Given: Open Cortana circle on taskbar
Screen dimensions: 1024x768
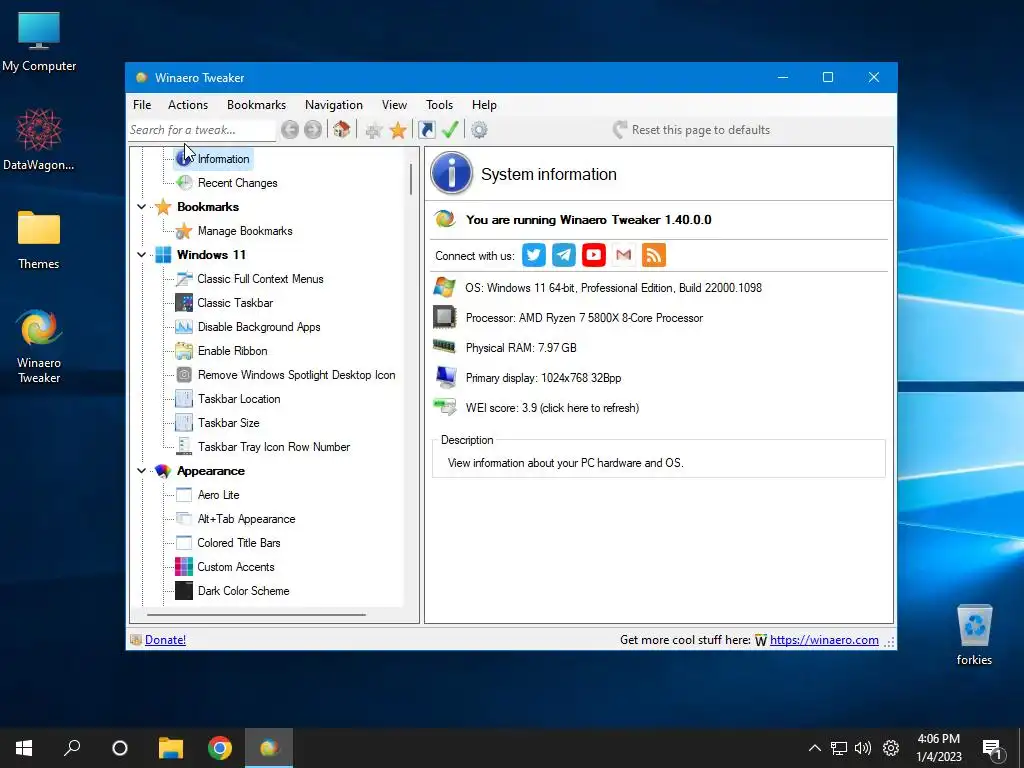Looking at the screenshot, I should tap(120, 748).
